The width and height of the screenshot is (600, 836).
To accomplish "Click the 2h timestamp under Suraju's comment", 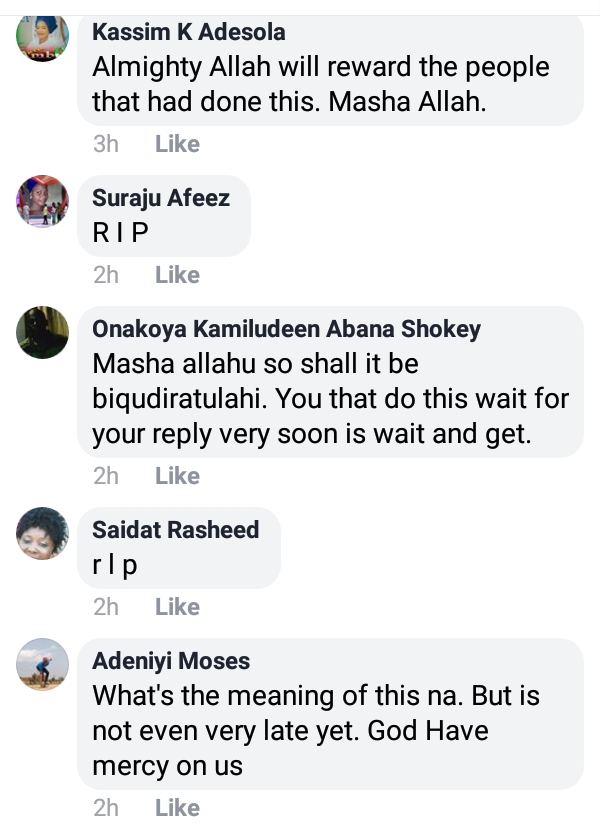I will [105, 275].
